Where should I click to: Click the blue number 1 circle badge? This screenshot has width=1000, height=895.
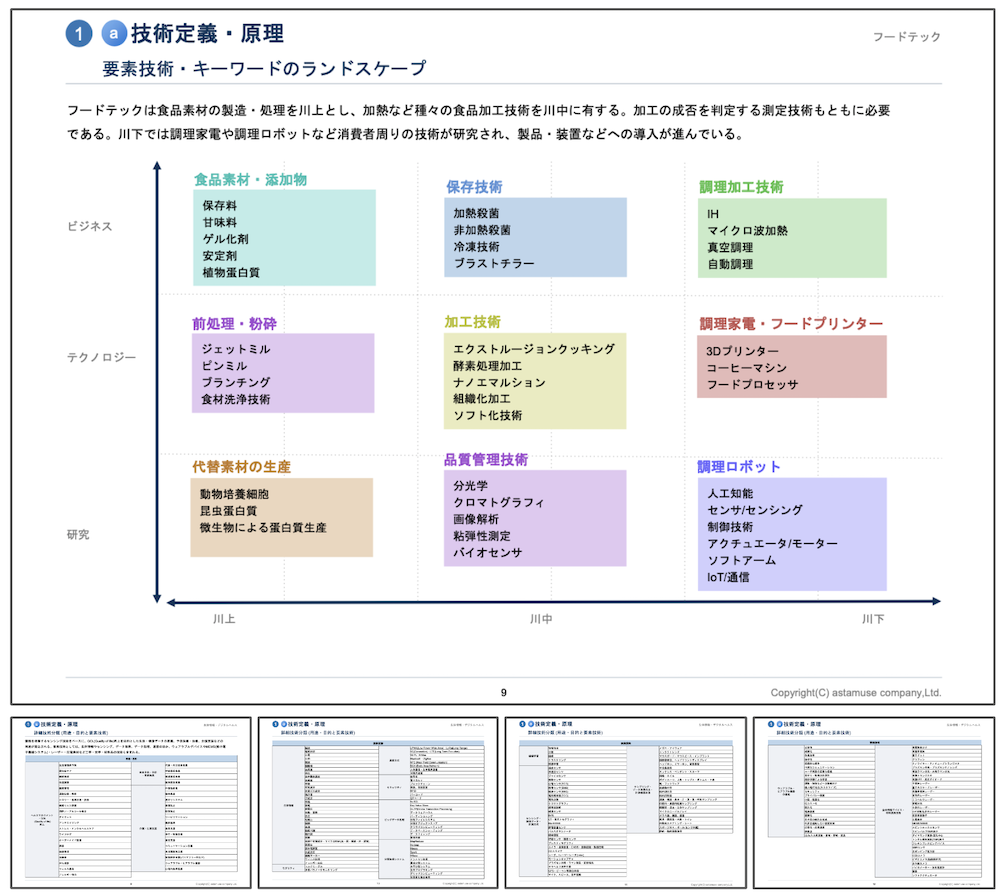(x=79, y=34)
